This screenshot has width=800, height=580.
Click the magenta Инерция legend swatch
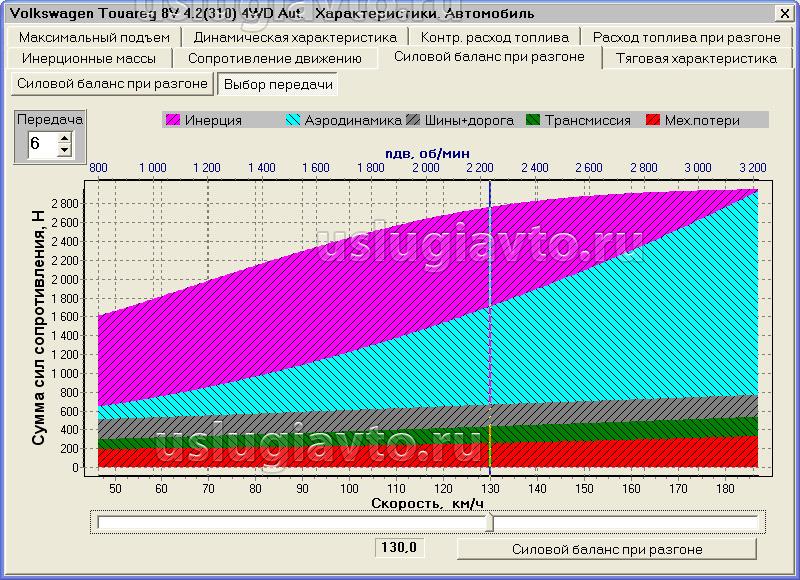point(173,120)
